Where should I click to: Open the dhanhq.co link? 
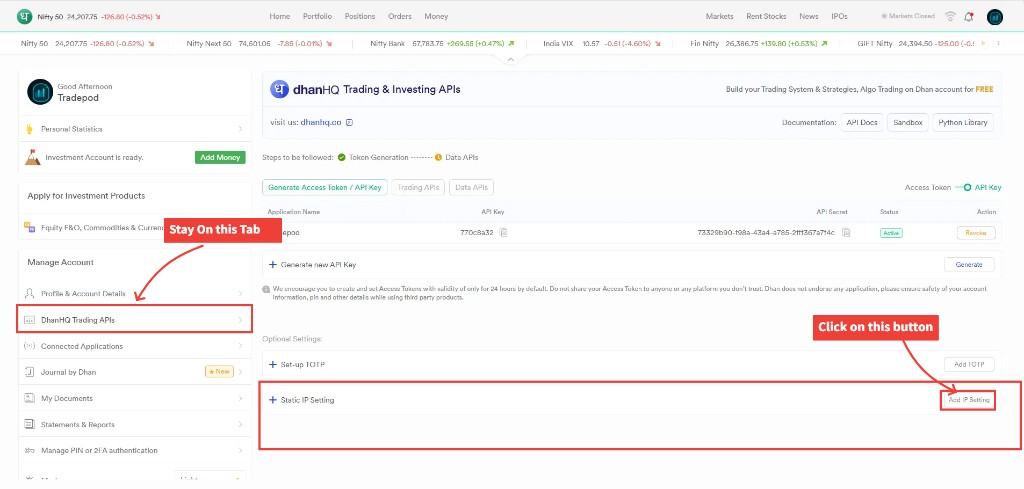[x=321, y=122]
